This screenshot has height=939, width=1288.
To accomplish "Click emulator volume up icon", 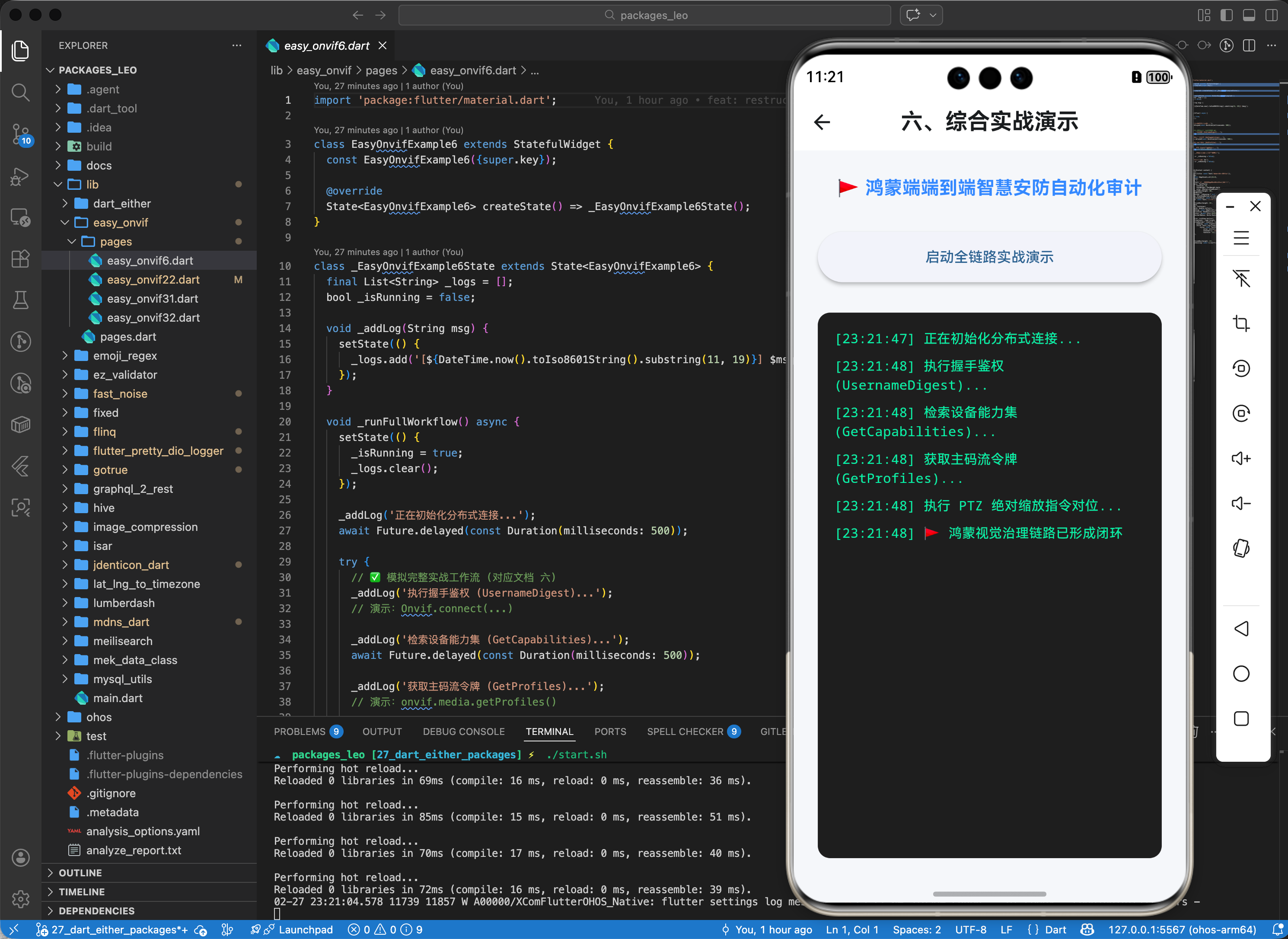I will (1241, 458).
